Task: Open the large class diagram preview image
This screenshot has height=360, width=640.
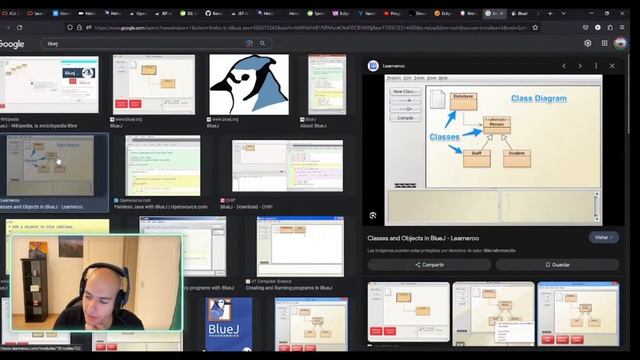Action: click(x=493, y=150)
